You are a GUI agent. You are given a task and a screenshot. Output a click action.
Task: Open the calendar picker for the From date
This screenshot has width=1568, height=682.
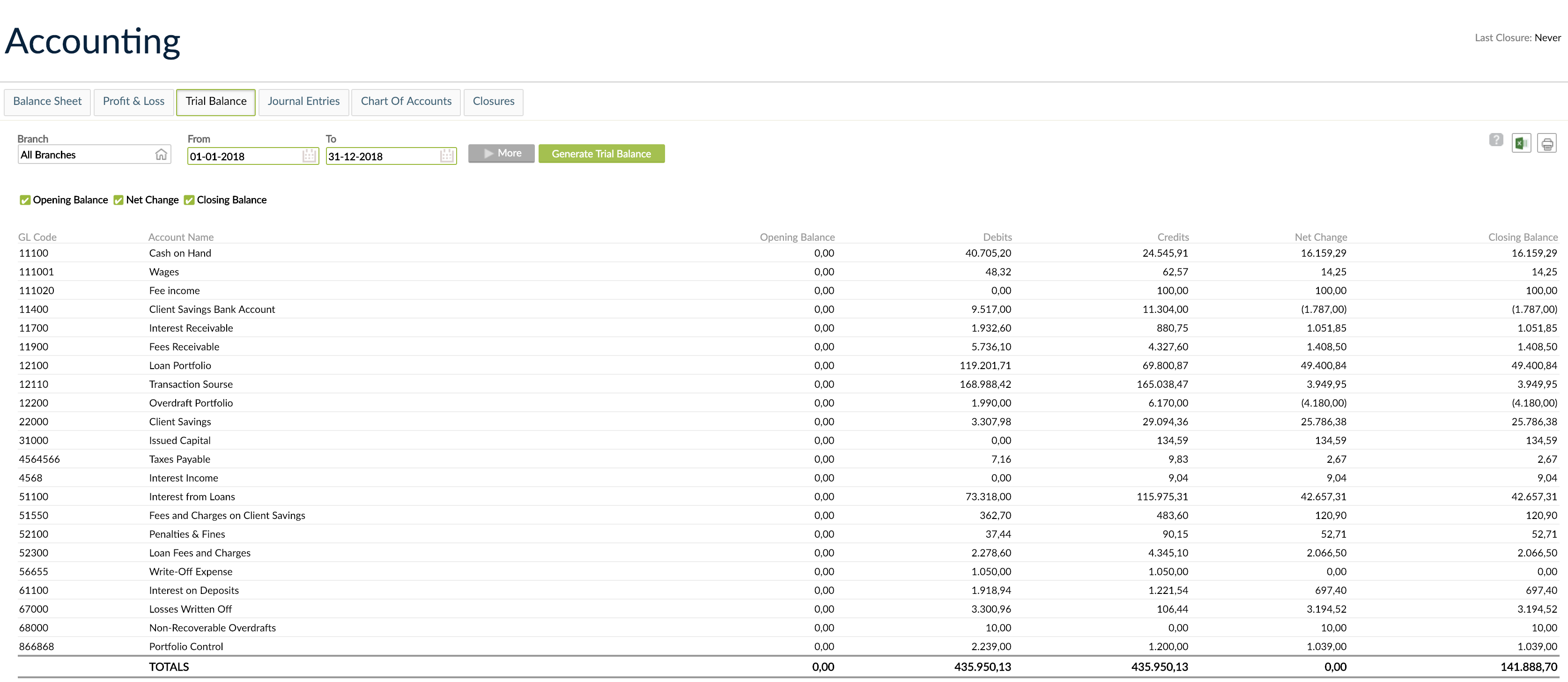click(x=310, y=156)
